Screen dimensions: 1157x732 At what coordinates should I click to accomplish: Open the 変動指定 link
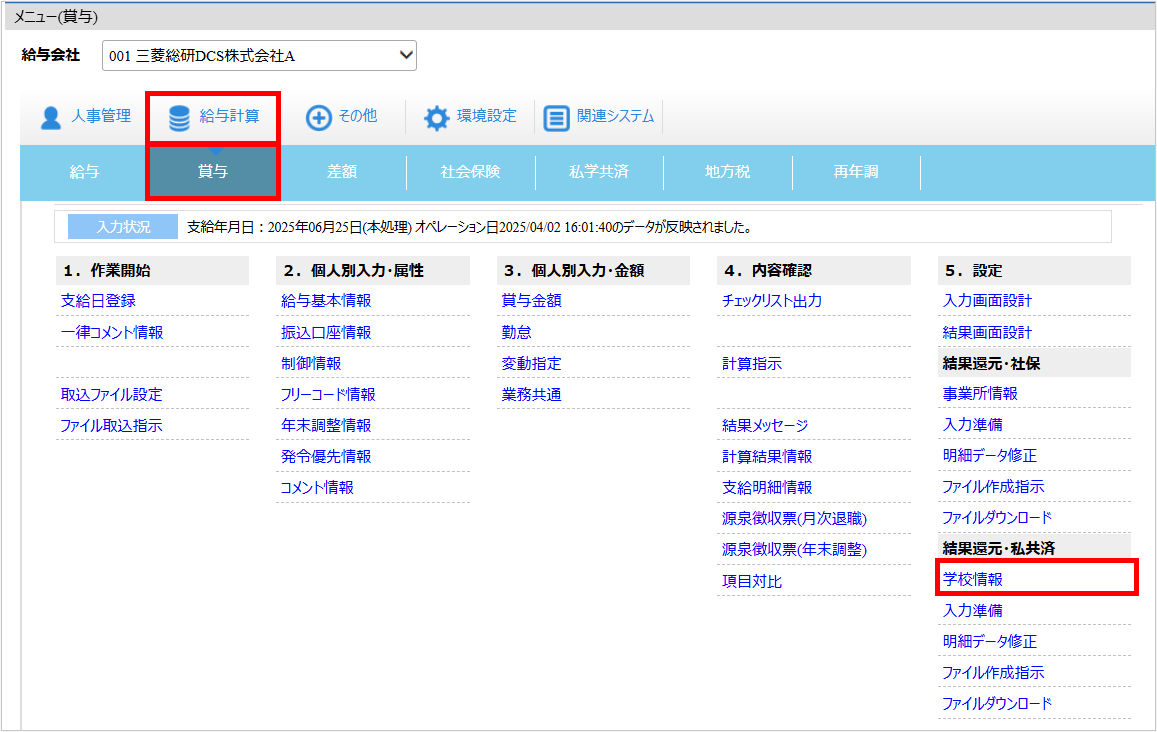point(532,364)
